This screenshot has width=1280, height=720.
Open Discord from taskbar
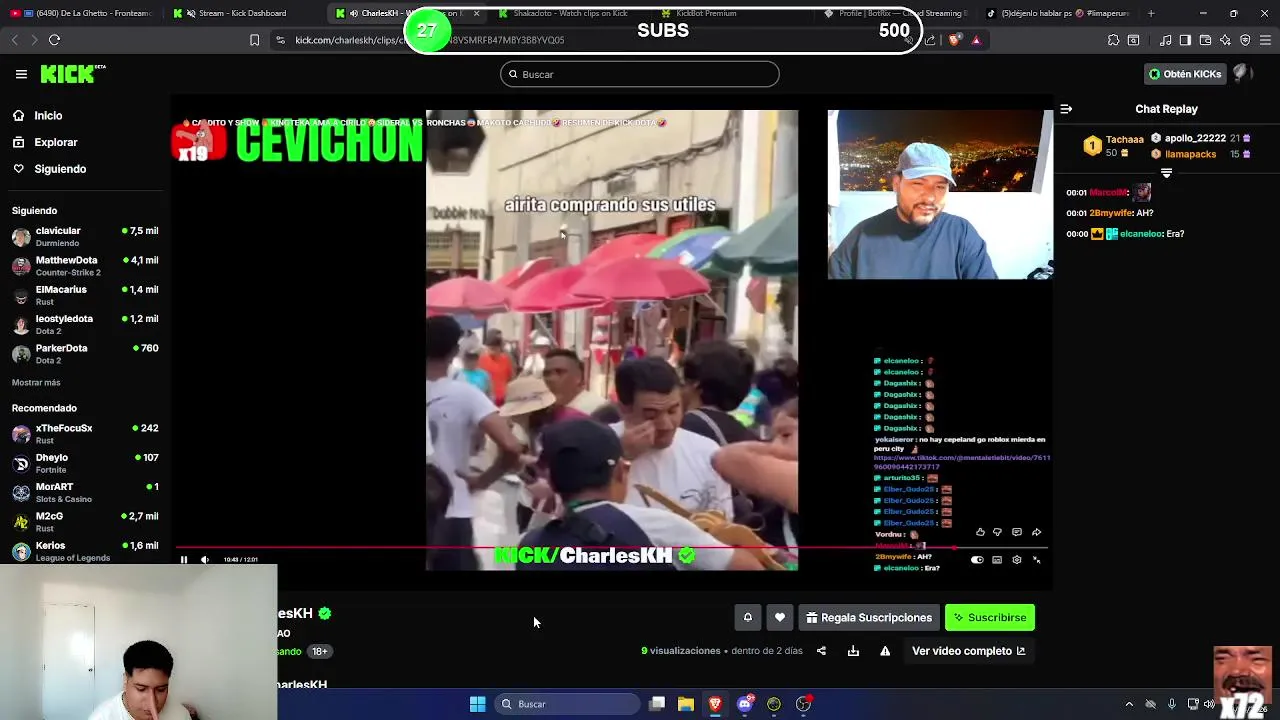744,704
